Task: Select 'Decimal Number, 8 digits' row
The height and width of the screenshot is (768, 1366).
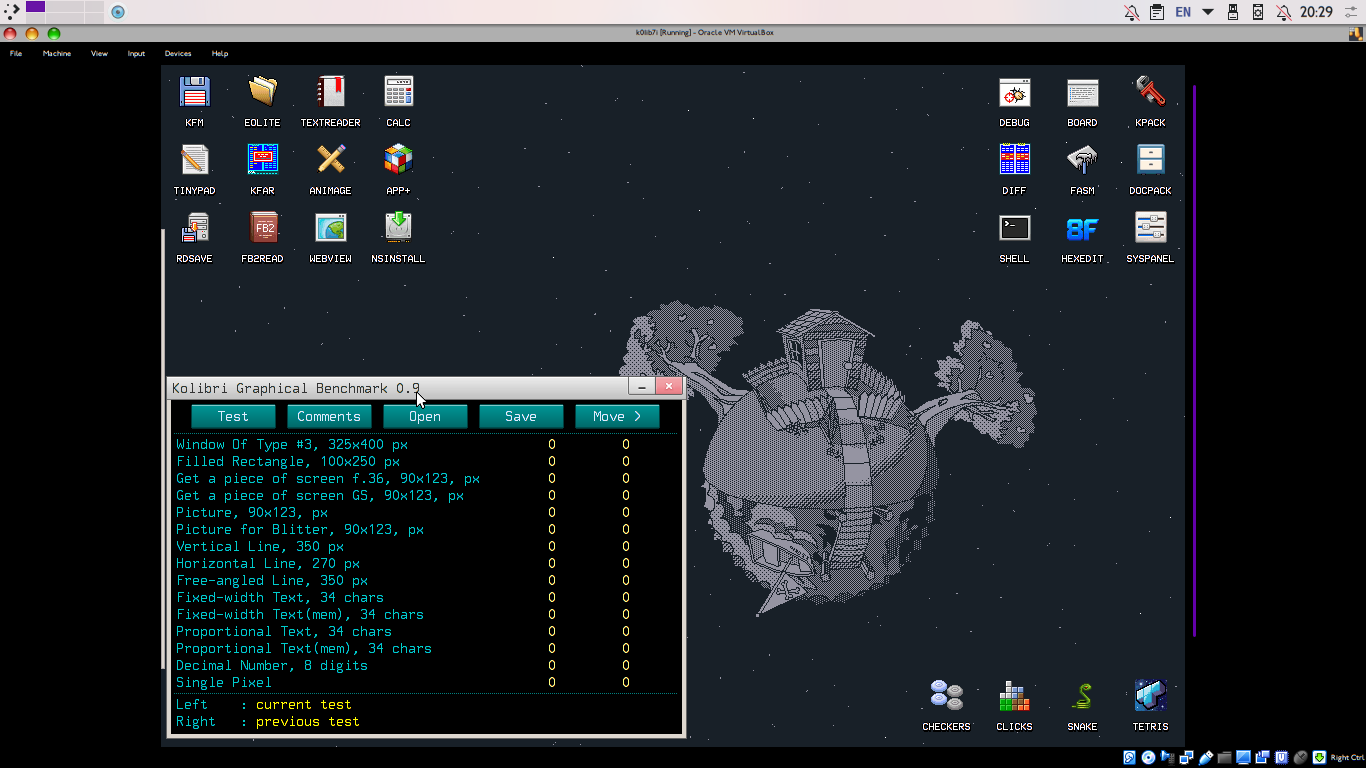Action: 426,665
